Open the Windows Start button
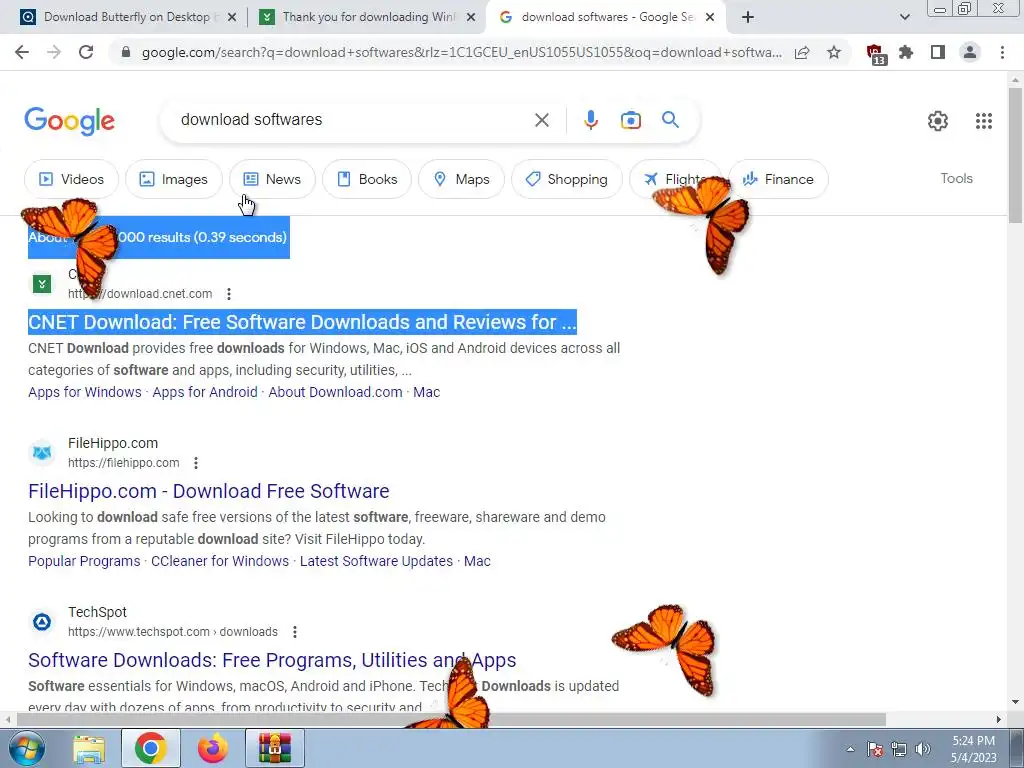 click(26, 748)
